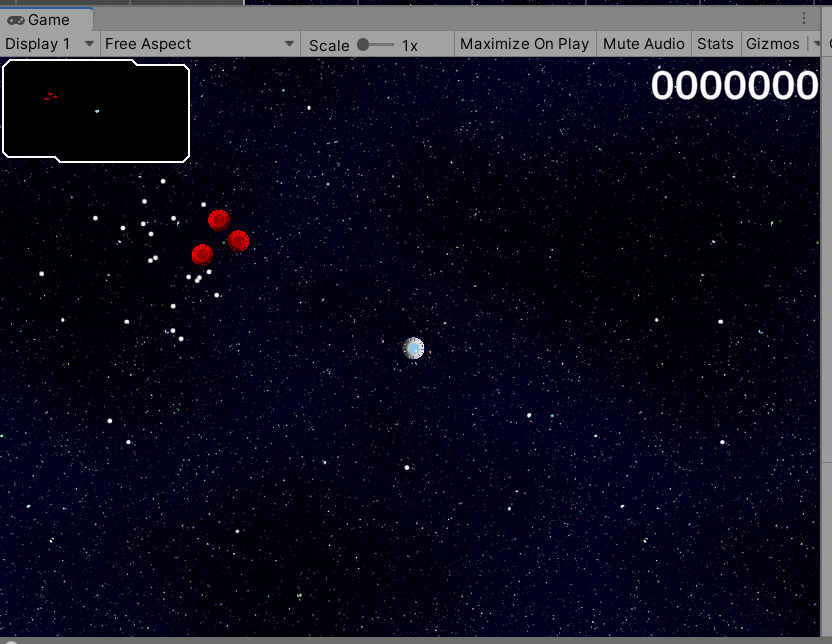Click the 1x scale value
Viewport: 832px width, 644px height.
click(410, 46)
